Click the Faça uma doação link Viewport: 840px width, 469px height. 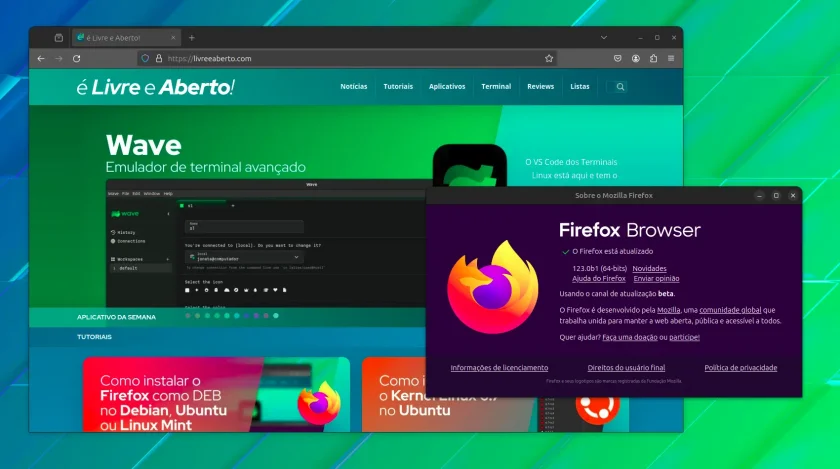629,337
